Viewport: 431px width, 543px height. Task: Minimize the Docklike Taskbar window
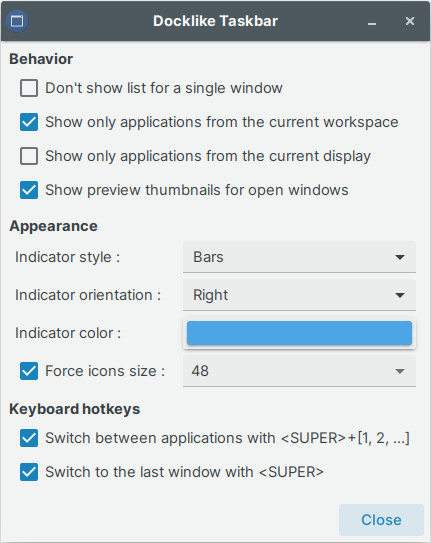[x=372, y=21]
